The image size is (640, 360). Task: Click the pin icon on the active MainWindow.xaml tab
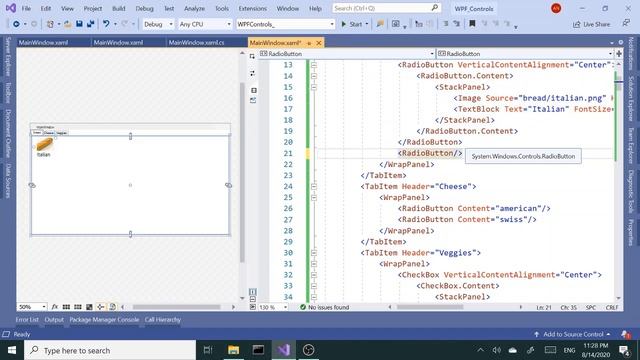pos(309,43)
